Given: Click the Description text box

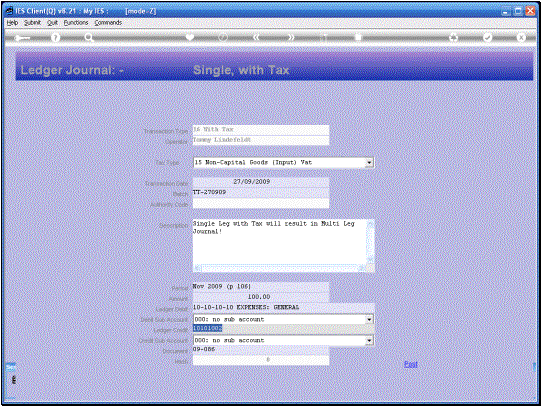Looking at the screenshot, I should (279, 242).
